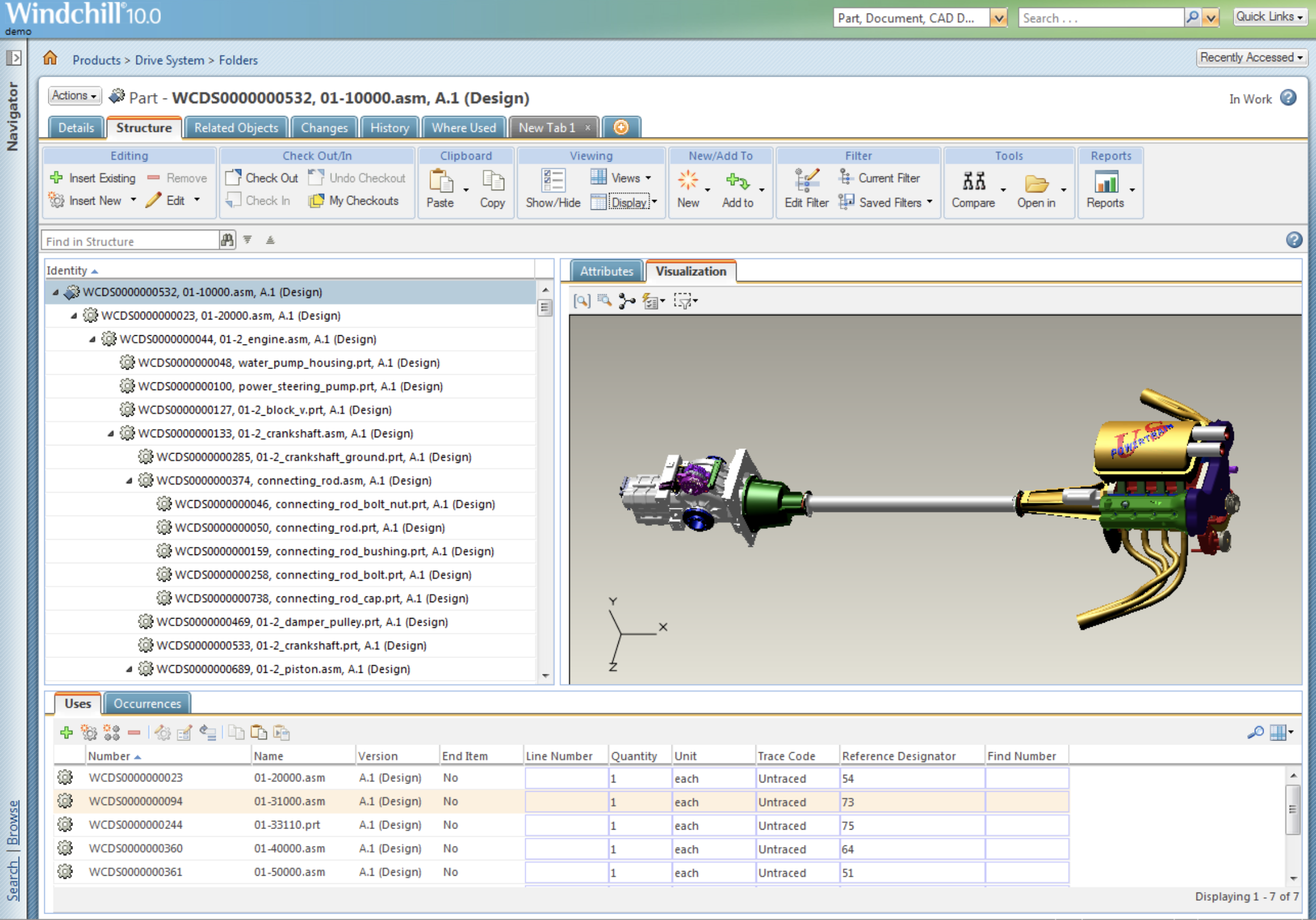Click the home icon in breadcrumb

[x=51, y=58]
